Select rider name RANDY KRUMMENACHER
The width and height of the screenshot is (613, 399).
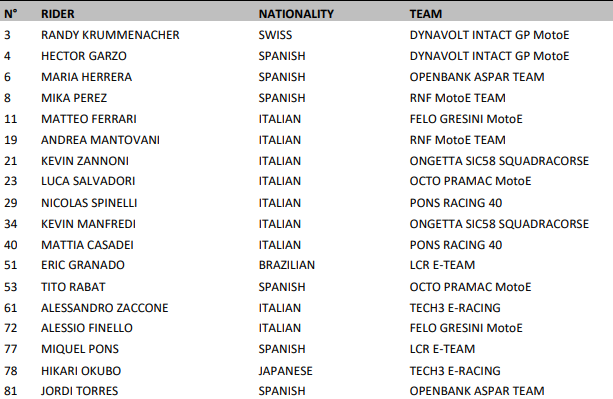pos(110,35)
